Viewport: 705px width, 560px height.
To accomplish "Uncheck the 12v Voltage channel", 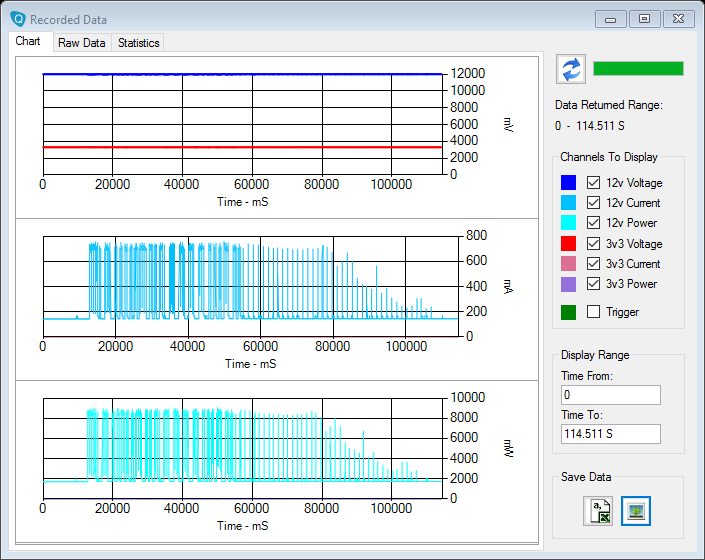I will (x=593, y=183).
